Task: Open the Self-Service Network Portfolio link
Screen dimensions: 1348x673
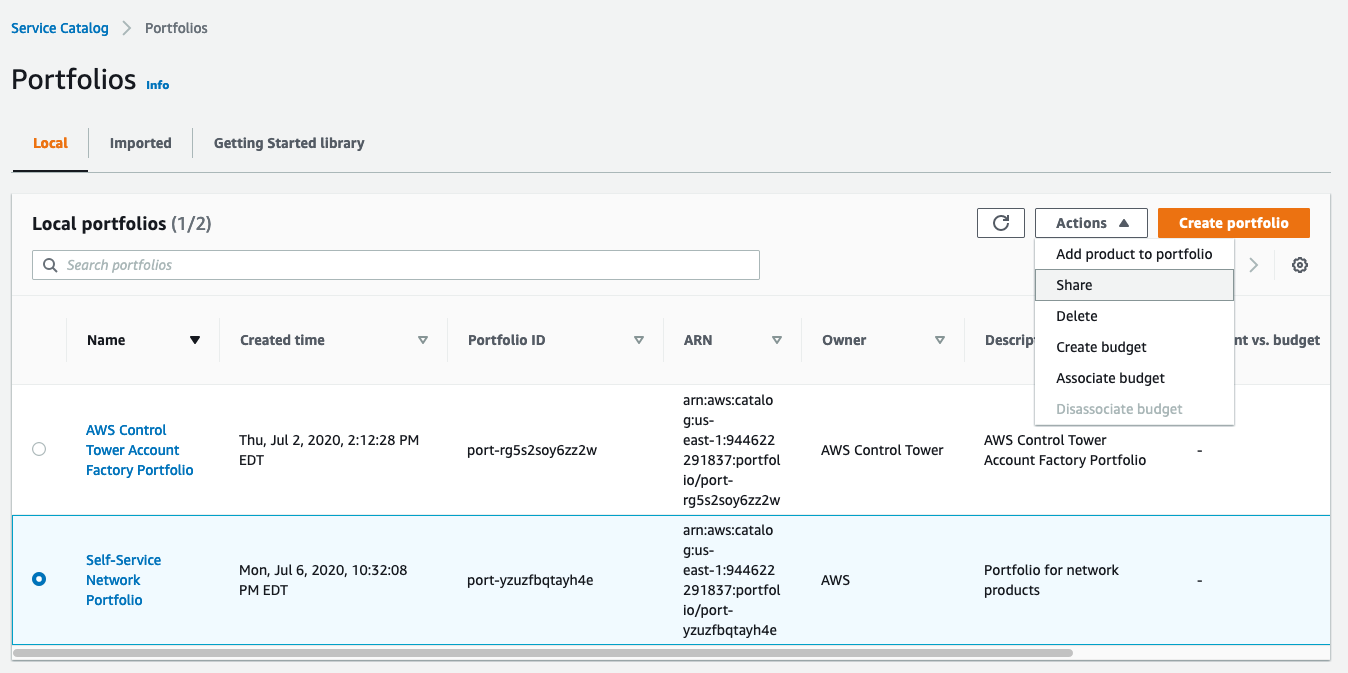Action: tap(123, 579)
